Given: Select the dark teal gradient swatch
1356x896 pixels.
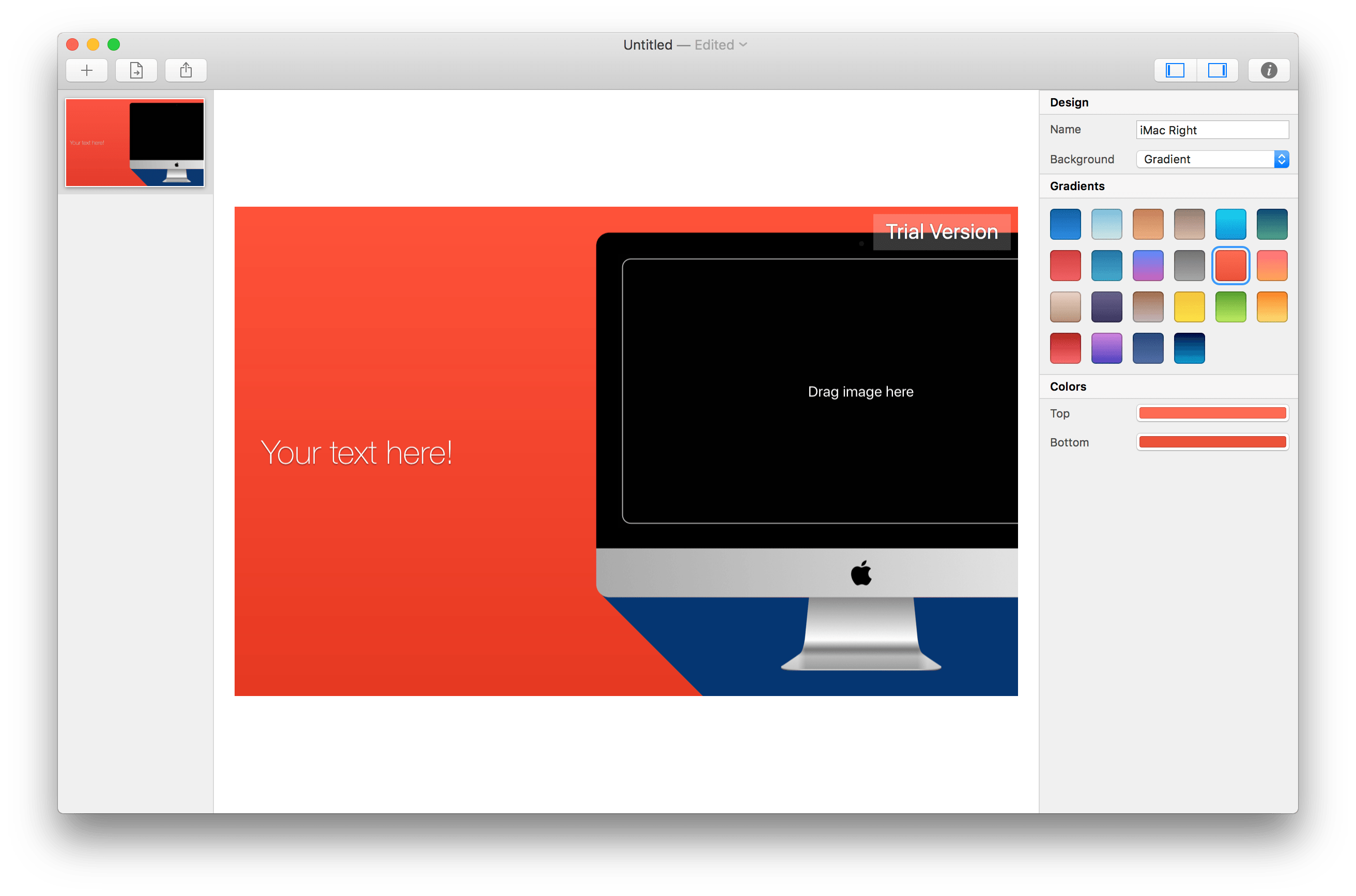Looking at the screenshot, I should click(x=1272, y=224).
